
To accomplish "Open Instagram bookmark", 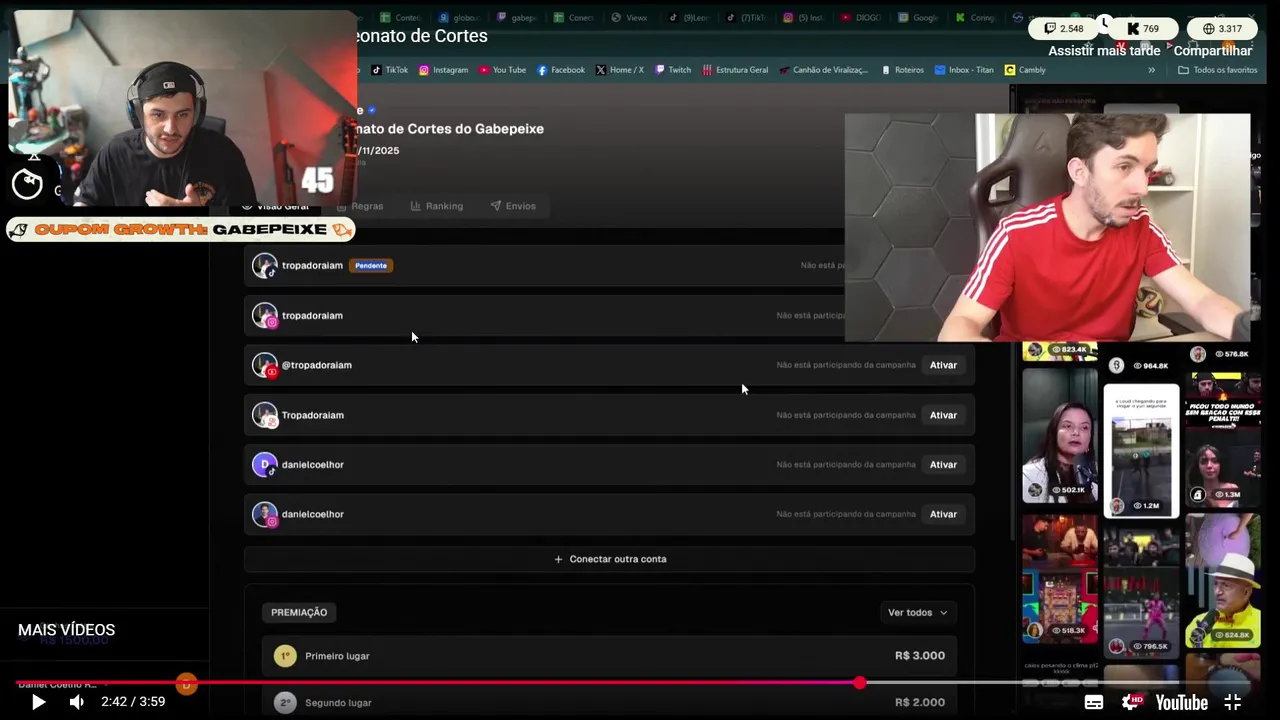I will 443,70.
